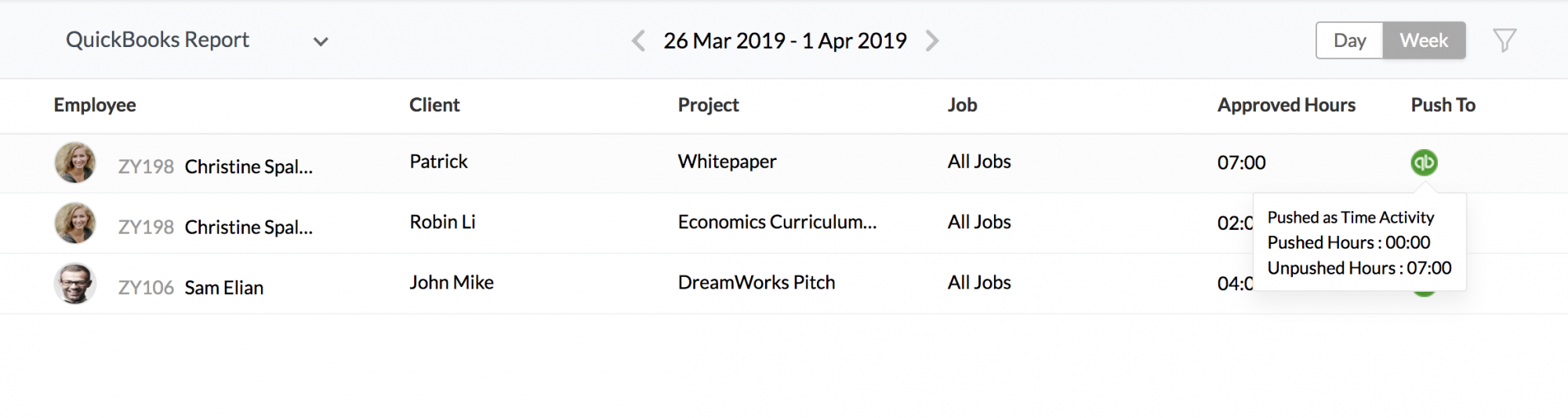Click the QuickBooks push icon for Whitepaper row
The image size is (1568, 418).
click(x=1424, y=162)
